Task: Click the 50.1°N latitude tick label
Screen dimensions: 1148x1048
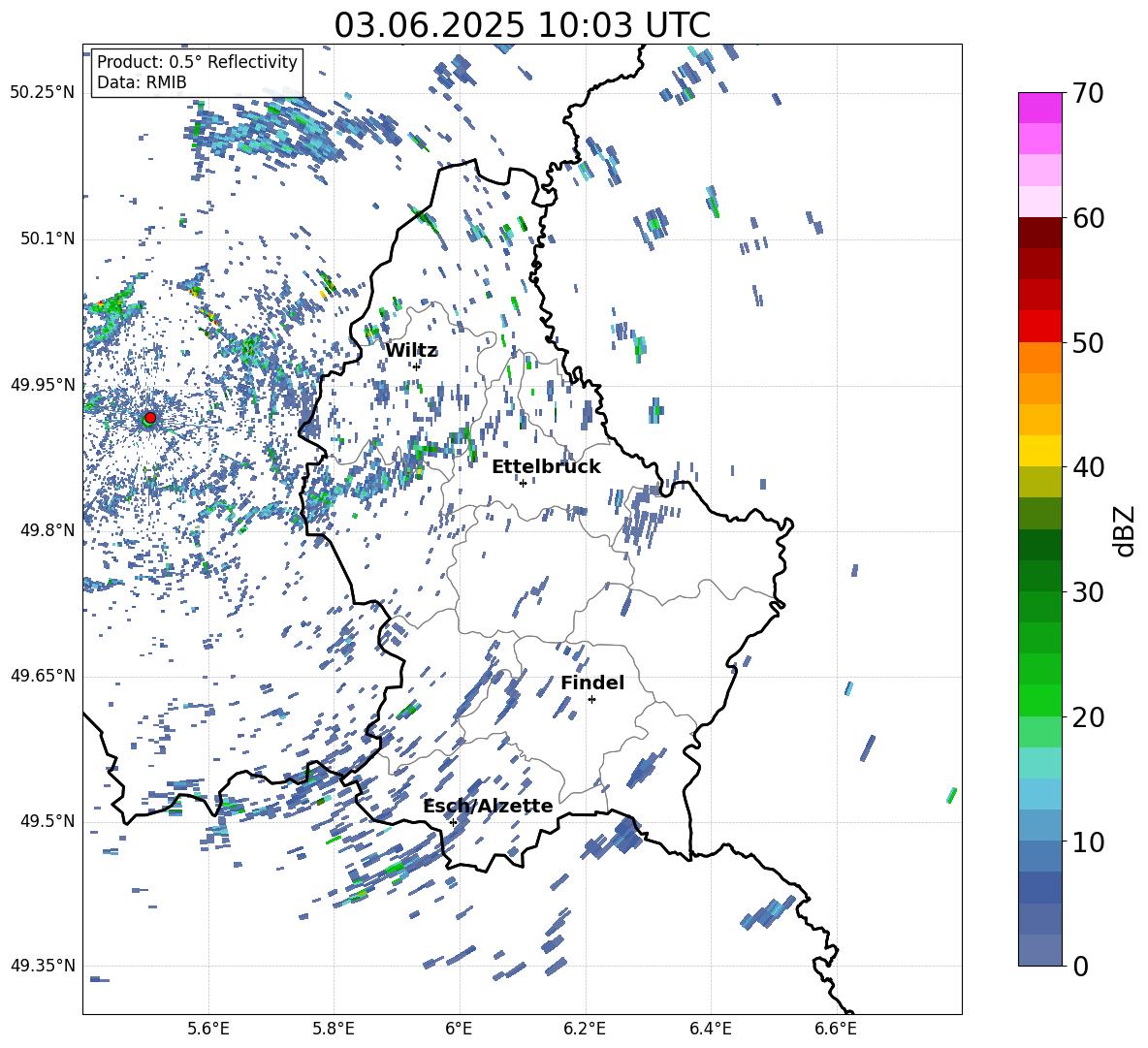Action: click(48, 239)
